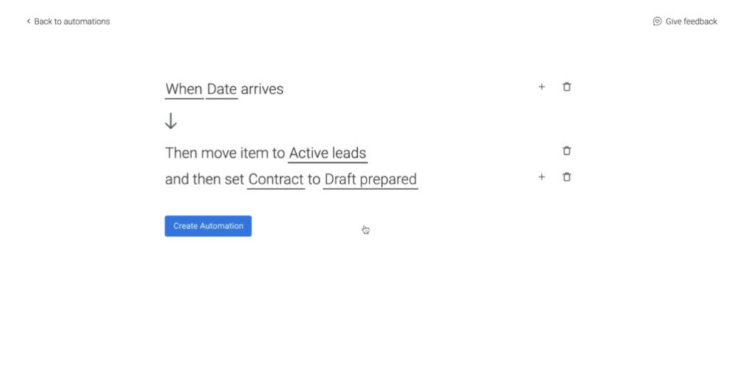Click the word 'arrives' in the trigger
Screen dimensions: 751x374
pos(262,89)
